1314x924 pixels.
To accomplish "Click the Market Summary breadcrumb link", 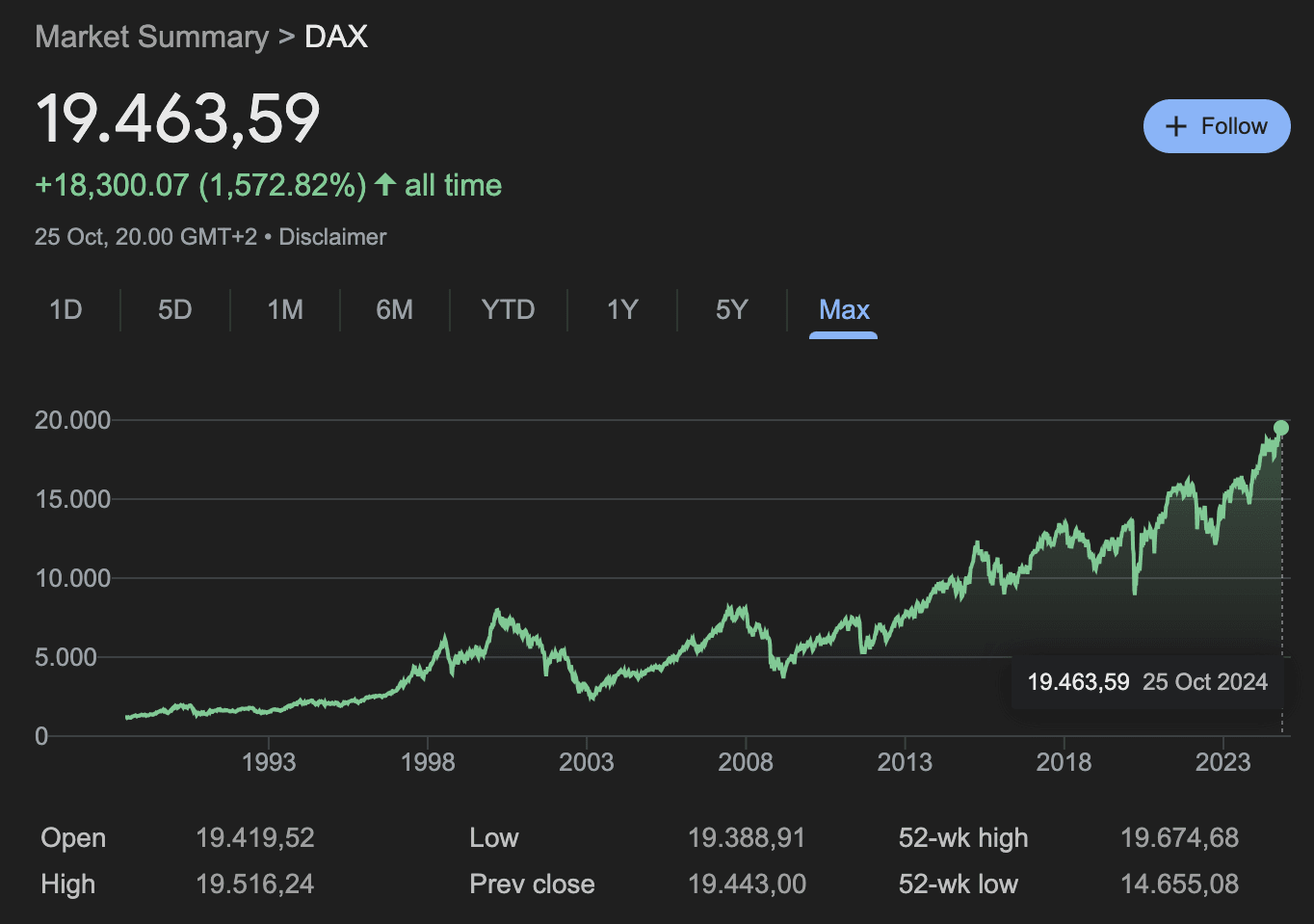I will [151, 36].
